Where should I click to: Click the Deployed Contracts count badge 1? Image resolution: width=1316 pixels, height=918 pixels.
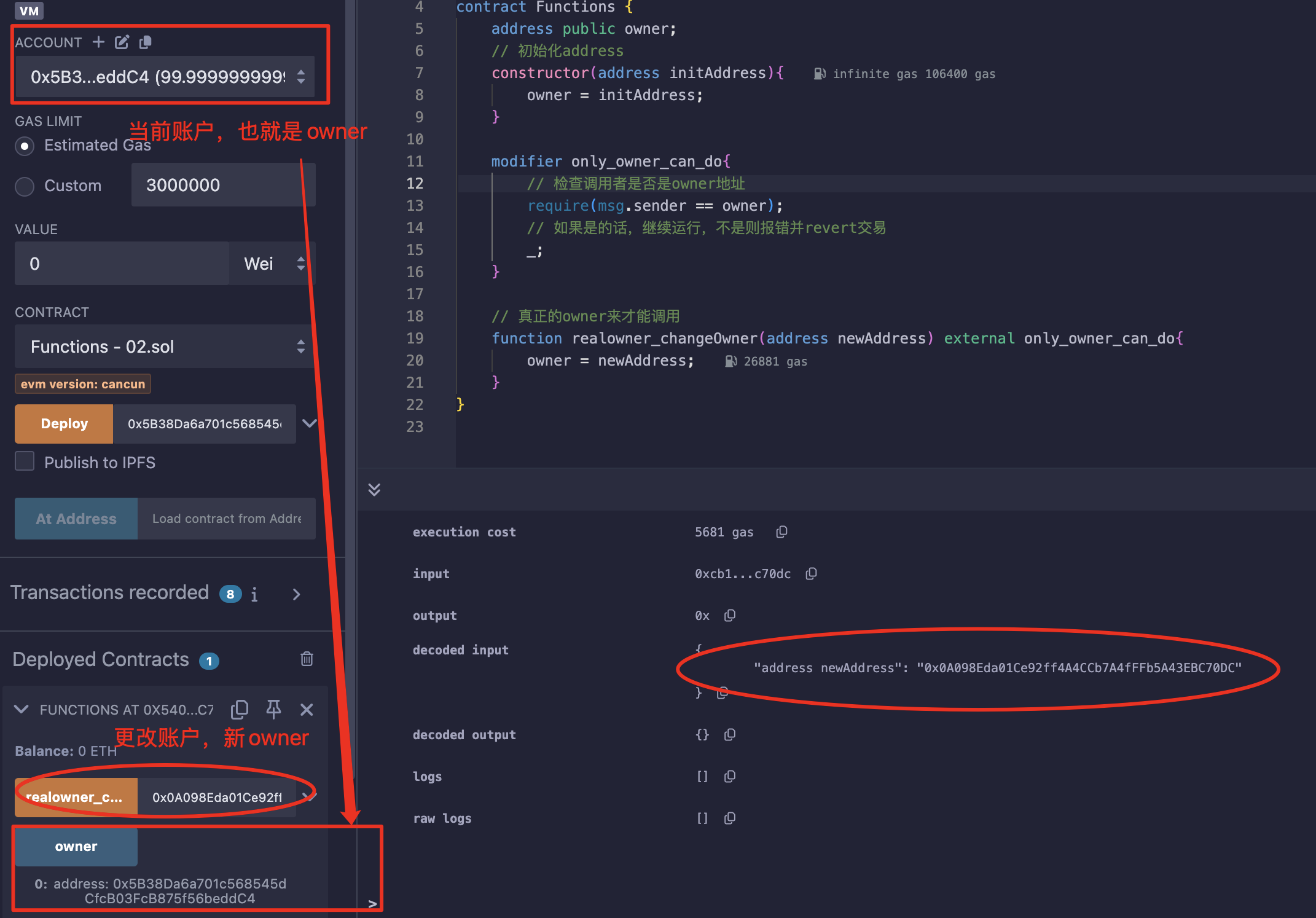[209, 661]
